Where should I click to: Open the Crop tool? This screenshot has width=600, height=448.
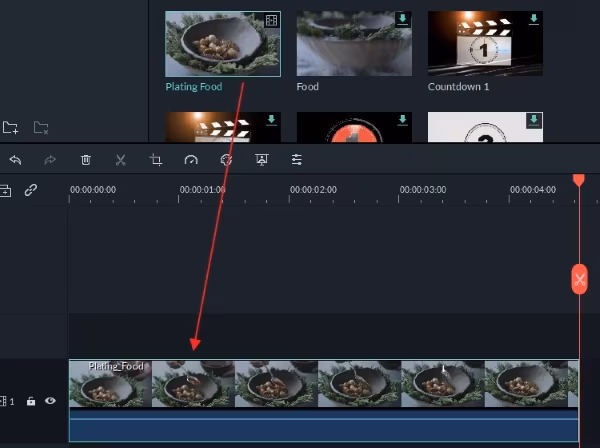(x=156, y=160)
